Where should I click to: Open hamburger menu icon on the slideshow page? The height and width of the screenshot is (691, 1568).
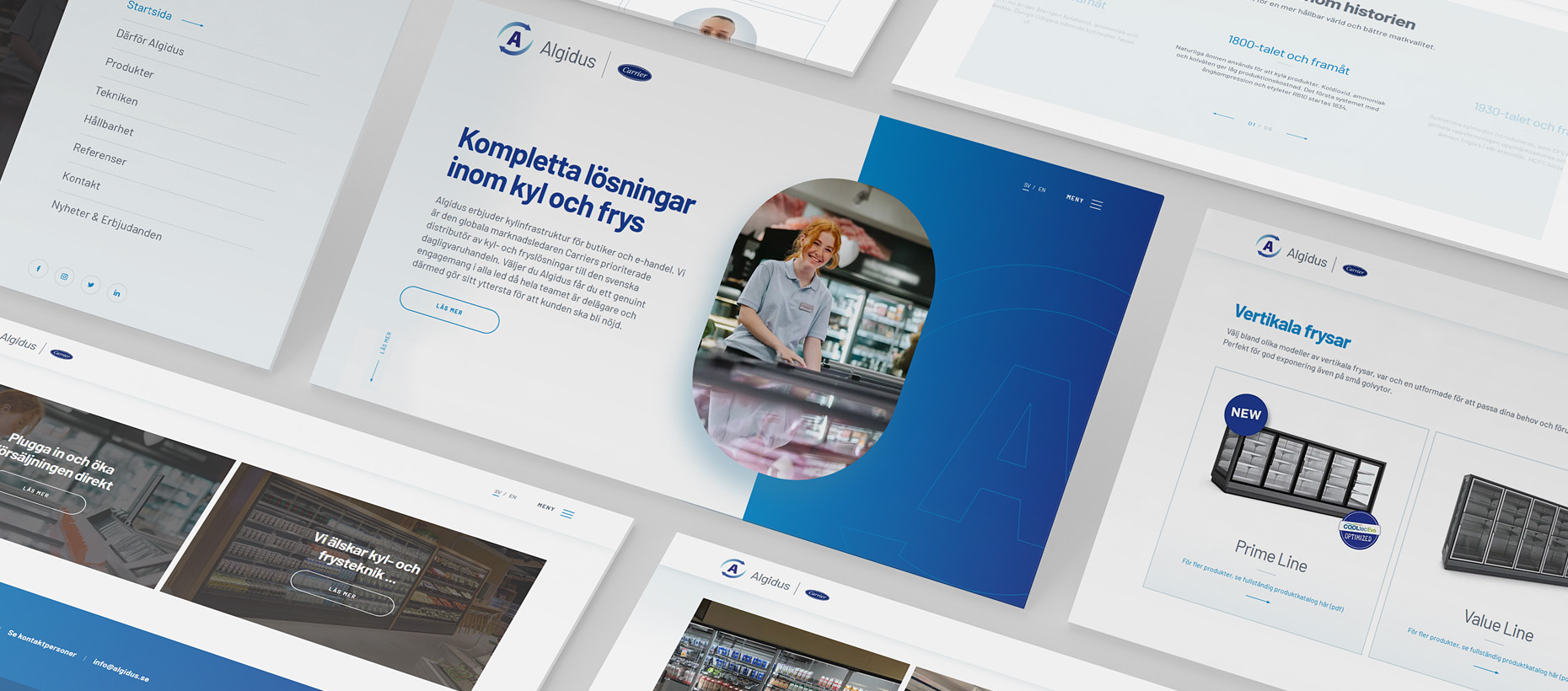(567, 513)
